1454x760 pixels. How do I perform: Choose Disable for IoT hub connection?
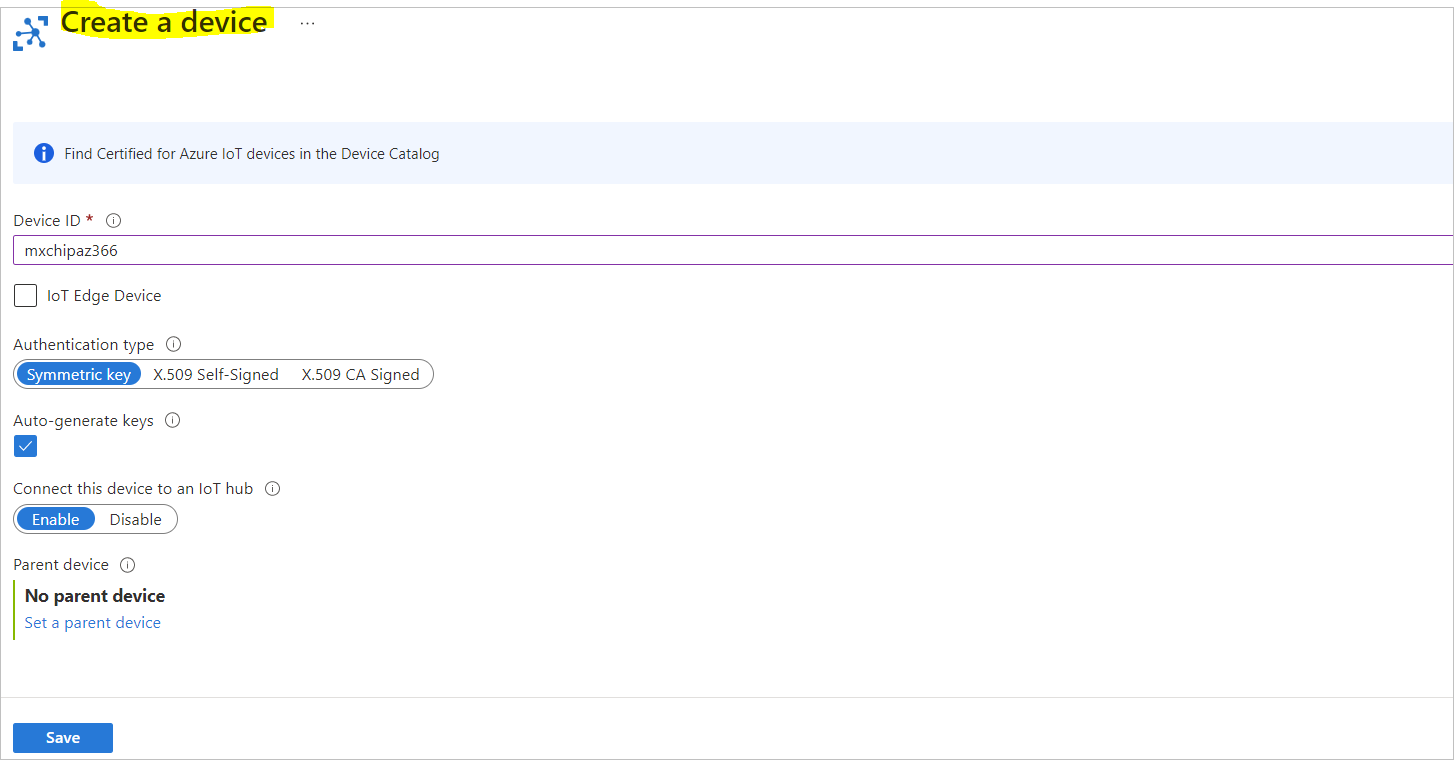pyautogui.click(x=136, y=519)
